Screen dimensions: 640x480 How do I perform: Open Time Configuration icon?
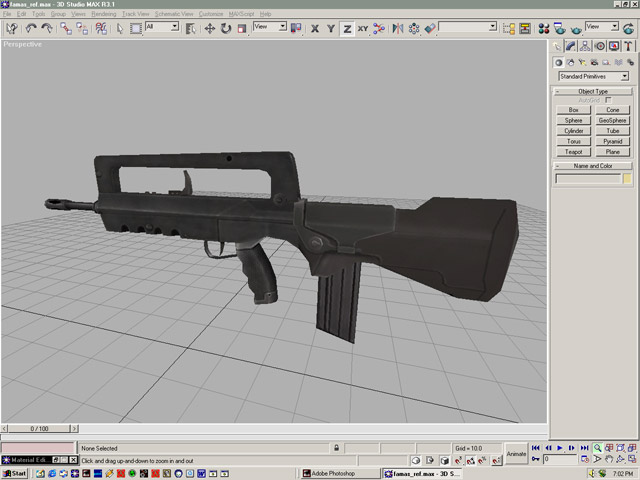pyautogui.click(x=584, y=459)
